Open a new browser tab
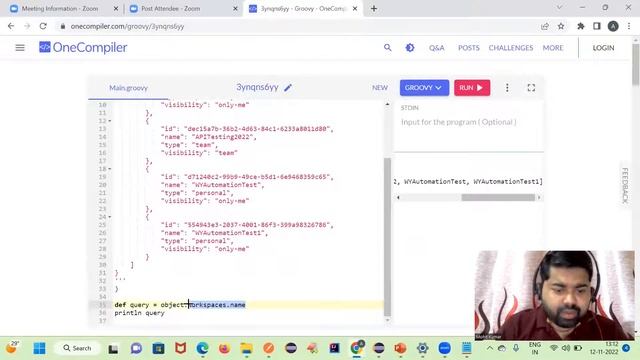640x360 pixels. pyautogui.click(x=373, y=9)
